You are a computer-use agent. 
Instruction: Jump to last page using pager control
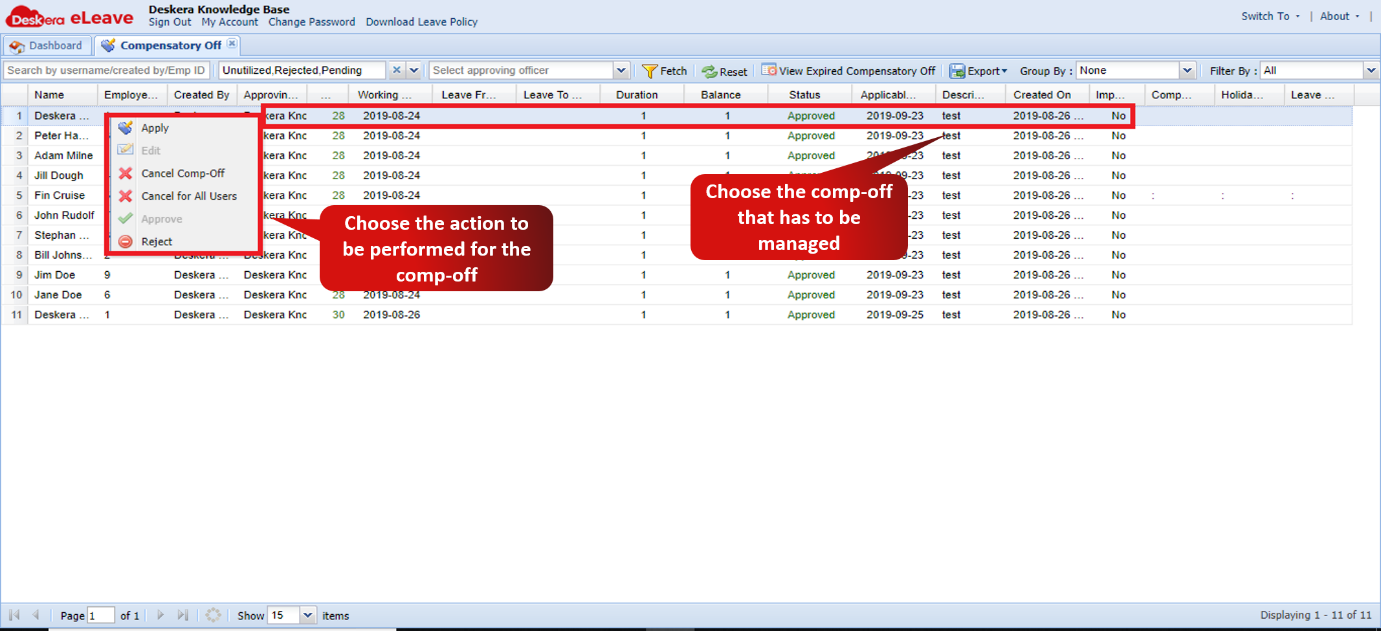[x=182, y=615]
